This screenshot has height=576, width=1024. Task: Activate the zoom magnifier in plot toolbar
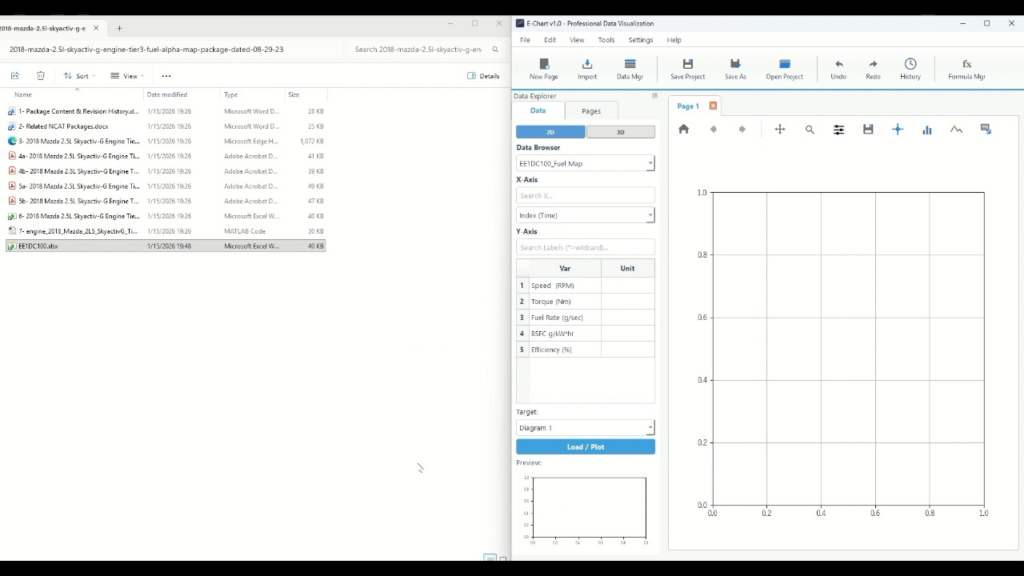point(810,130)
